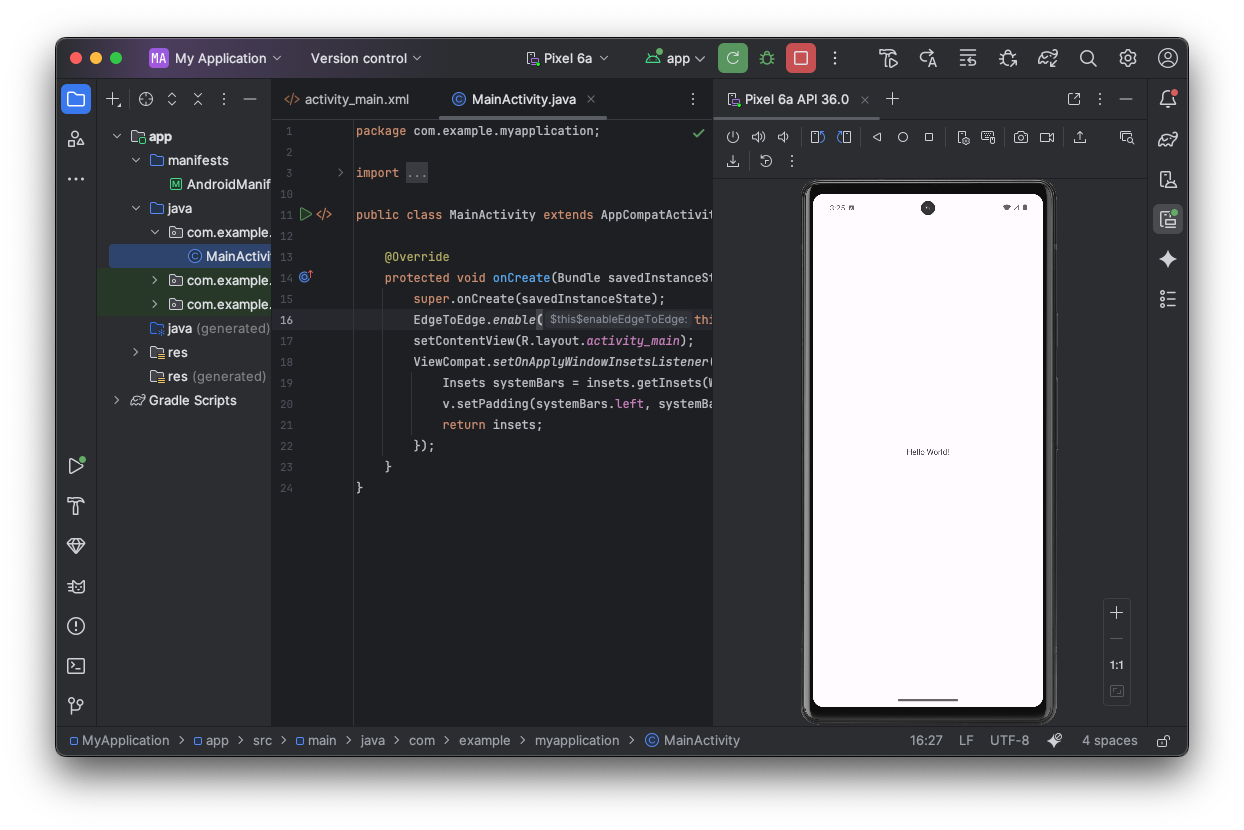
Task: Open the Logcat tool window
Action: [76, 586]
